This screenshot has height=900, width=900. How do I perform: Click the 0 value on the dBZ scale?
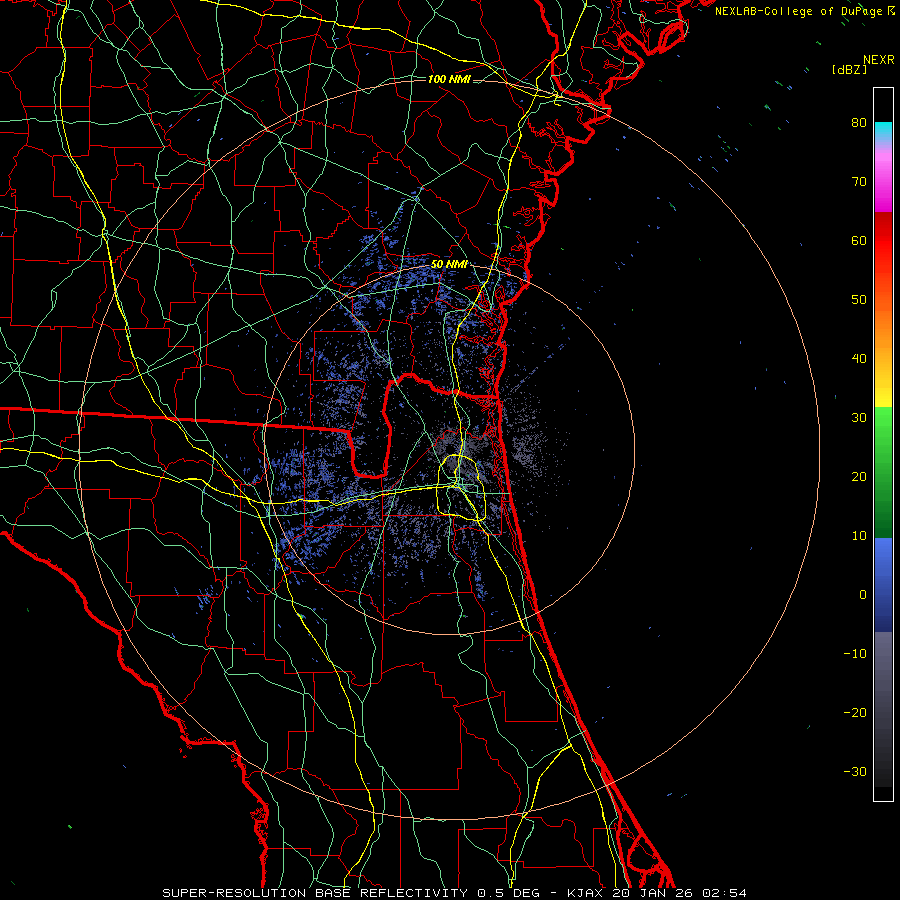point(863,595)
